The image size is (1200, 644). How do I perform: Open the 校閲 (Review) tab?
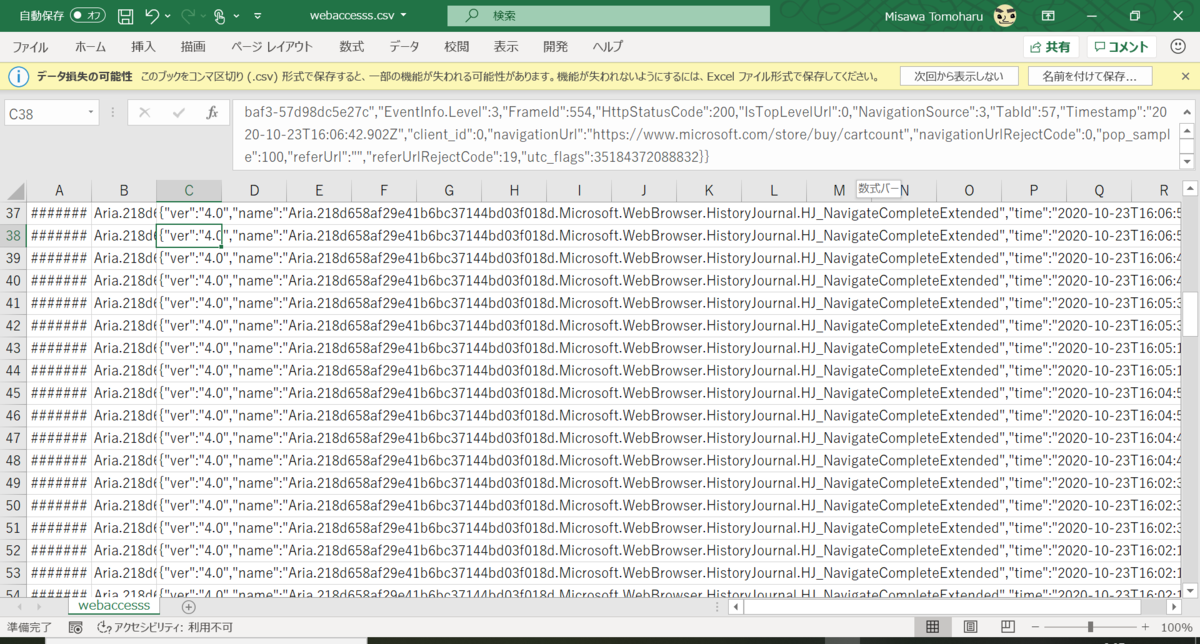click(x=457, y=47)
